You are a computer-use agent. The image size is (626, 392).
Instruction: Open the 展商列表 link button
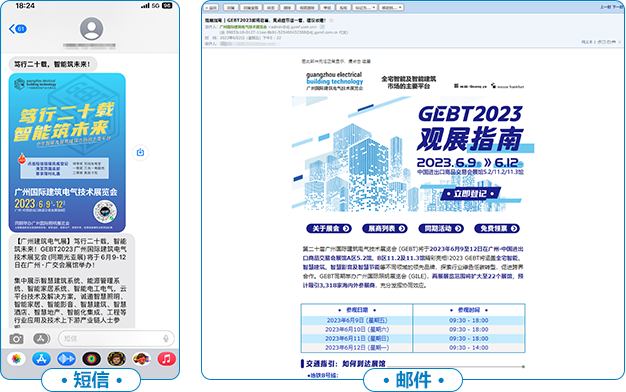[385, 228]
